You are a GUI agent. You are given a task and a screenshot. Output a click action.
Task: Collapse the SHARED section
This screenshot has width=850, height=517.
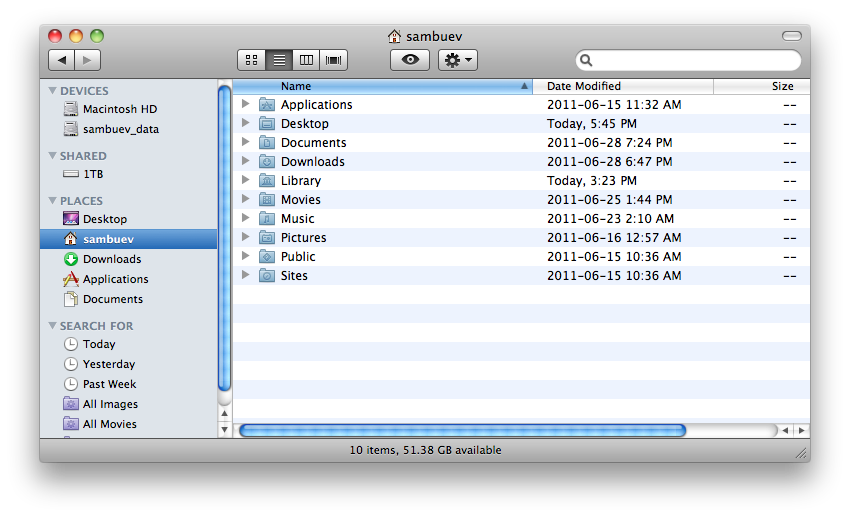click(53, 156)
